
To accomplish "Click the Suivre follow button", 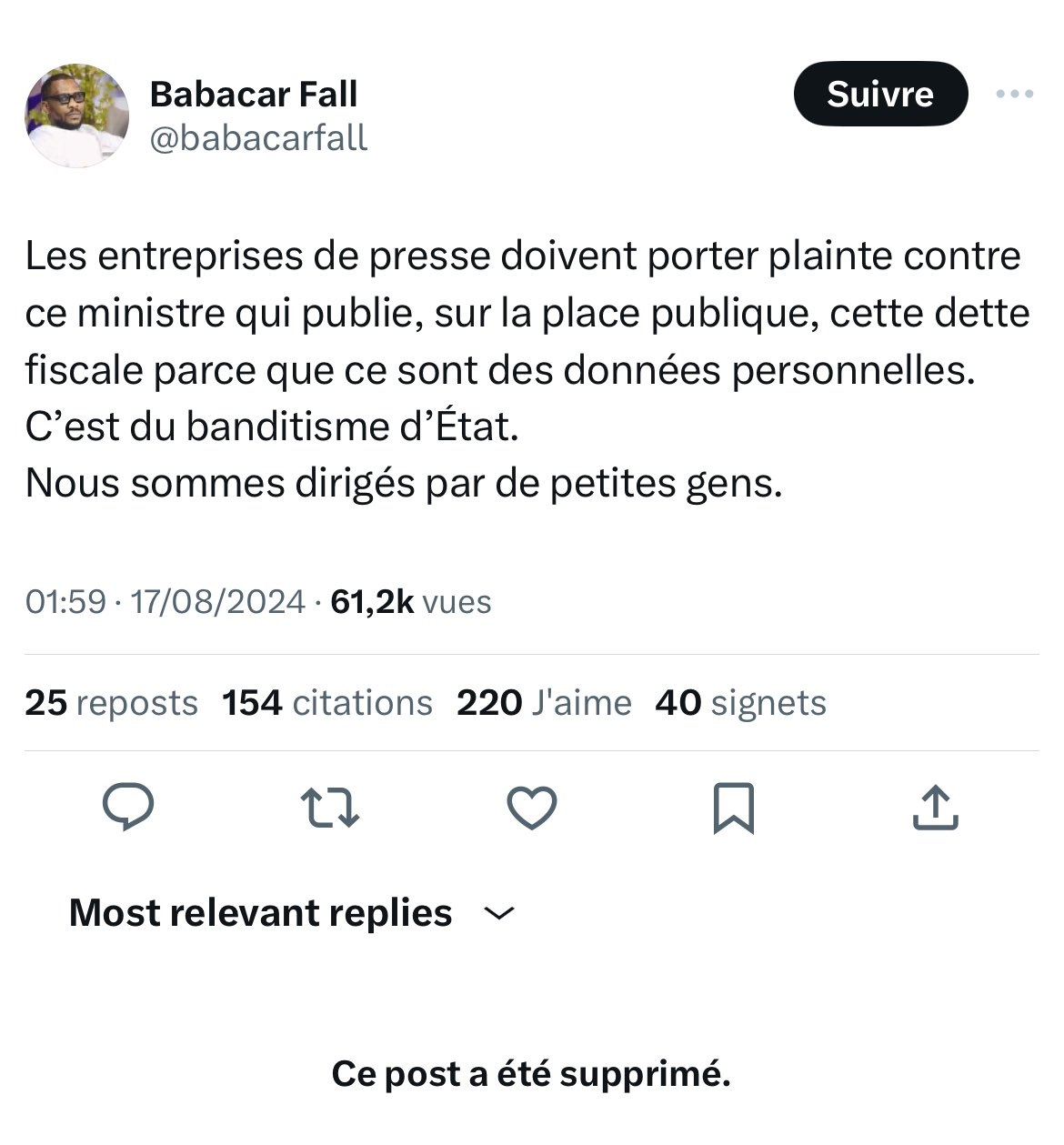I will click(880, 94).
